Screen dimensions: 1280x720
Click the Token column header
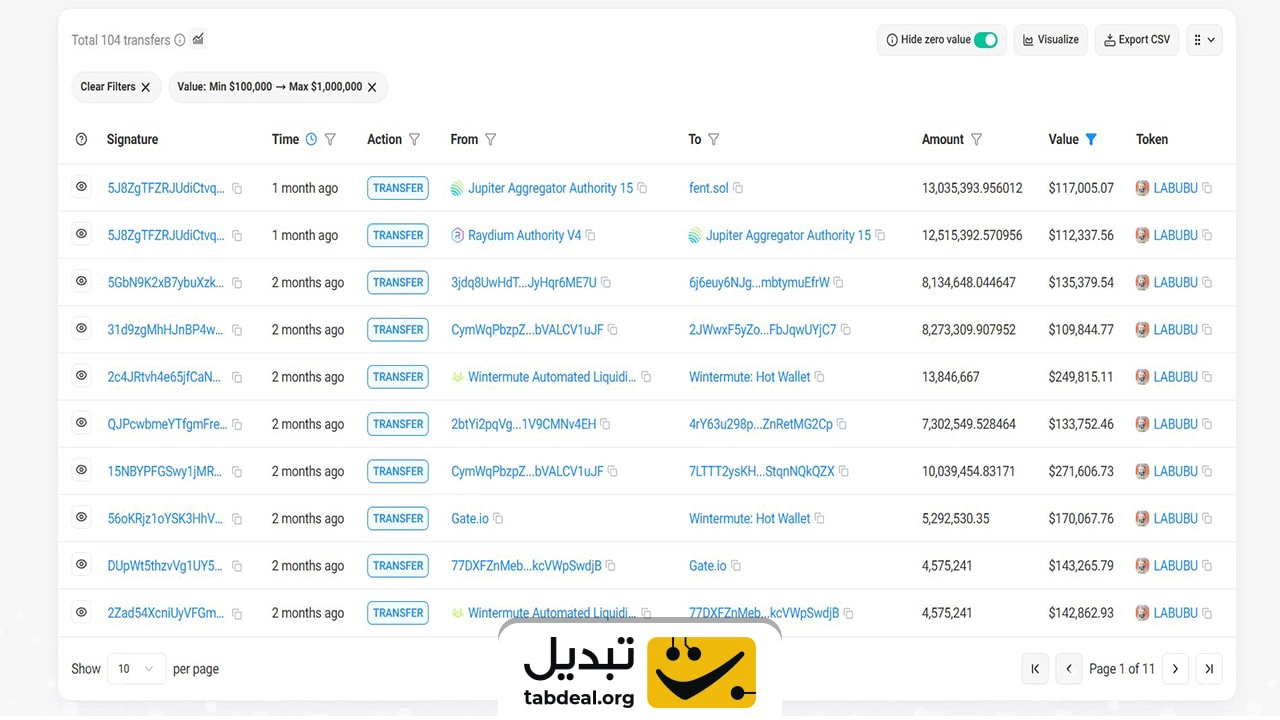pos(1152,139)
